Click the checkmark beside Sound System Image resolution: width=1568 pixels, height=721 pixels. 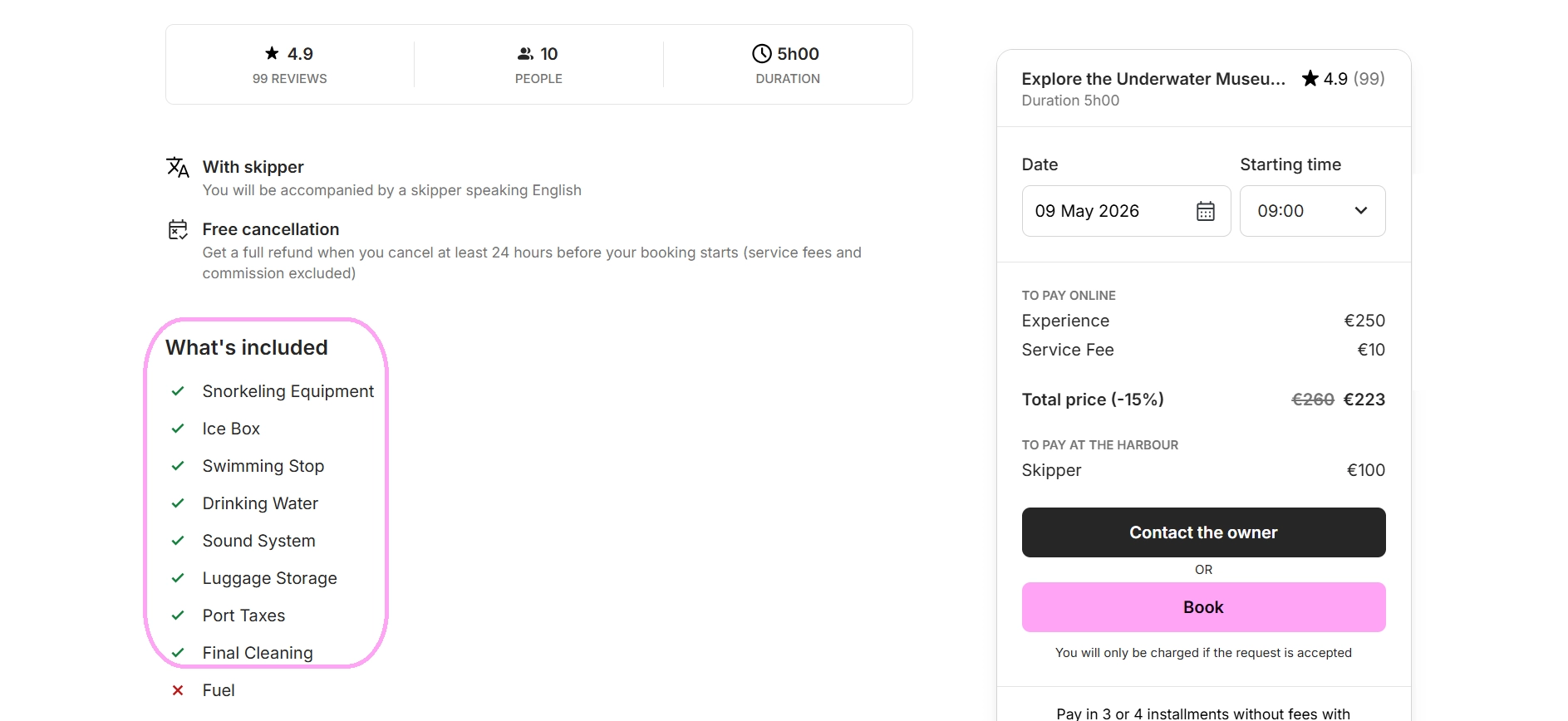point(178,541)
